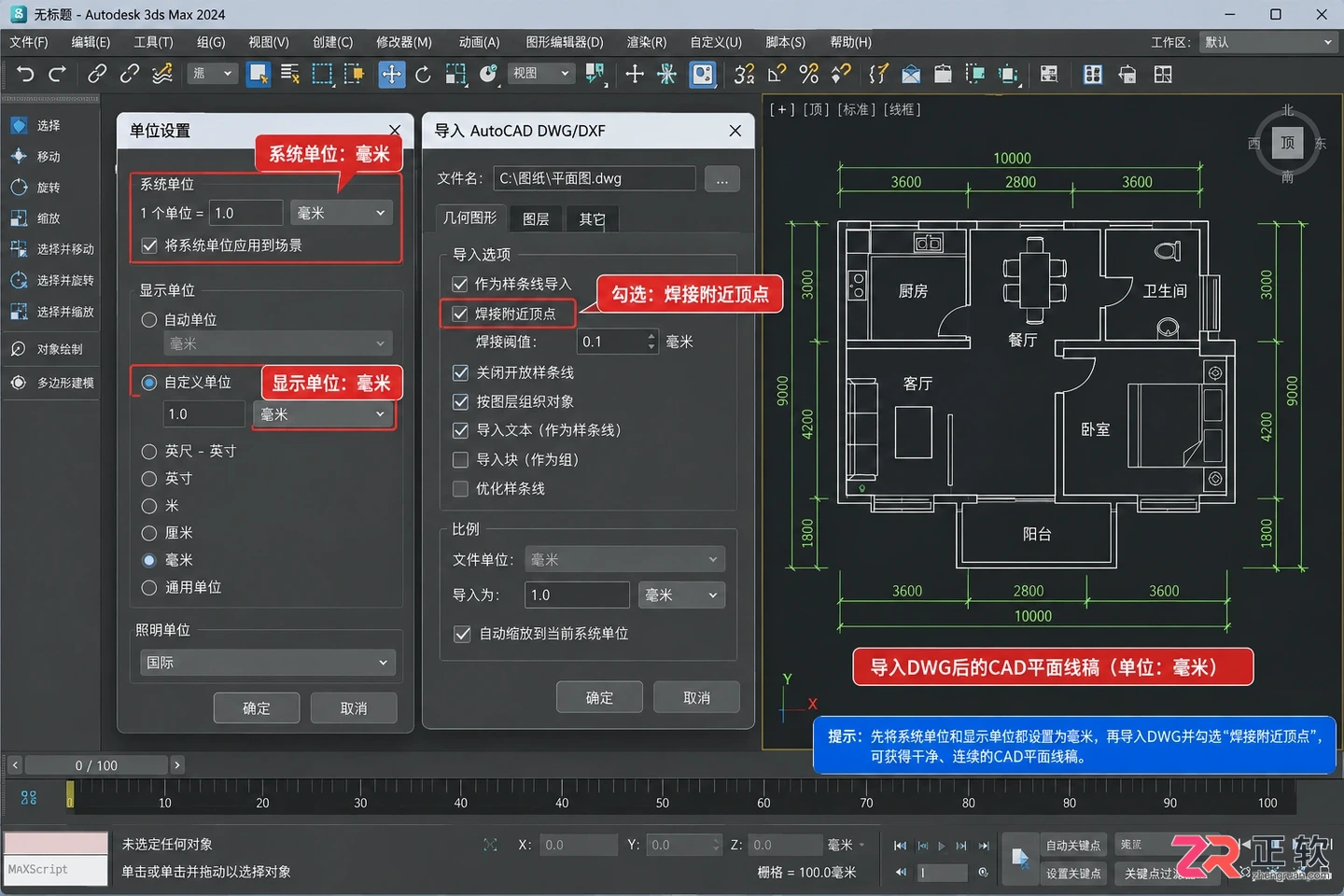Open the system unit 毫米 dropdown

coord(342,213)
